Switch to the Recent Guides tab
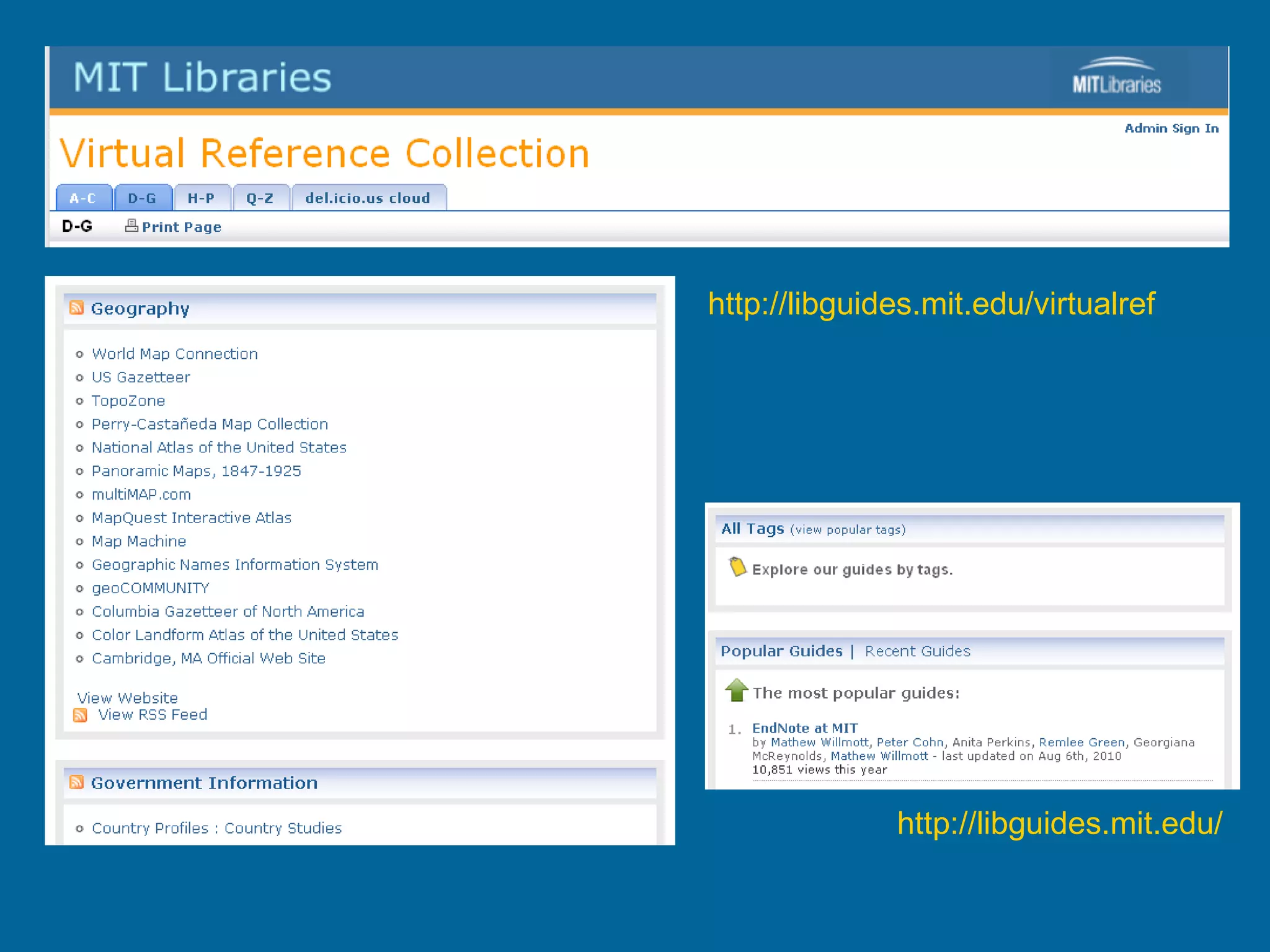Image resolution: width=1270 pixels, height=952 pixels. [918, 651]
